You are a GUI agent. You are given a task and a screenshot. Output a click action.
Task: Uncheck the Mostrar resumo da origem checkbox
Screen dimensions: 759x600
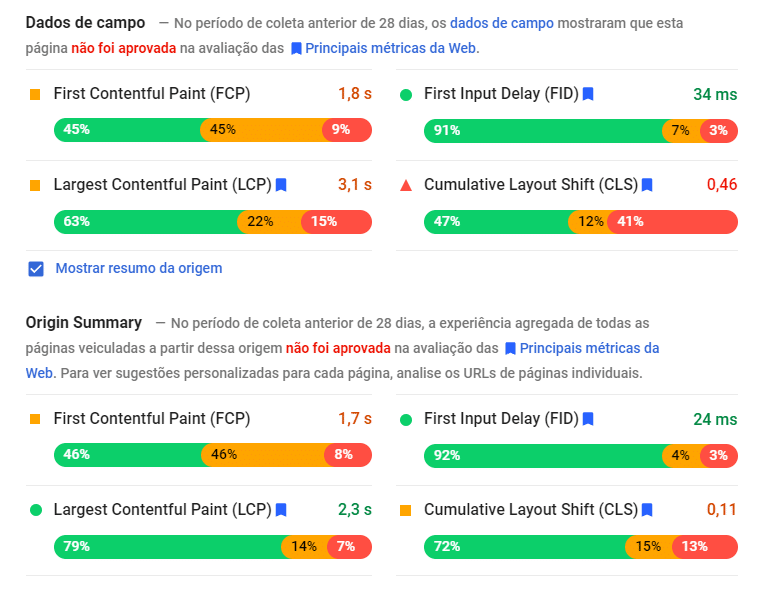click(x=36, y=268)
